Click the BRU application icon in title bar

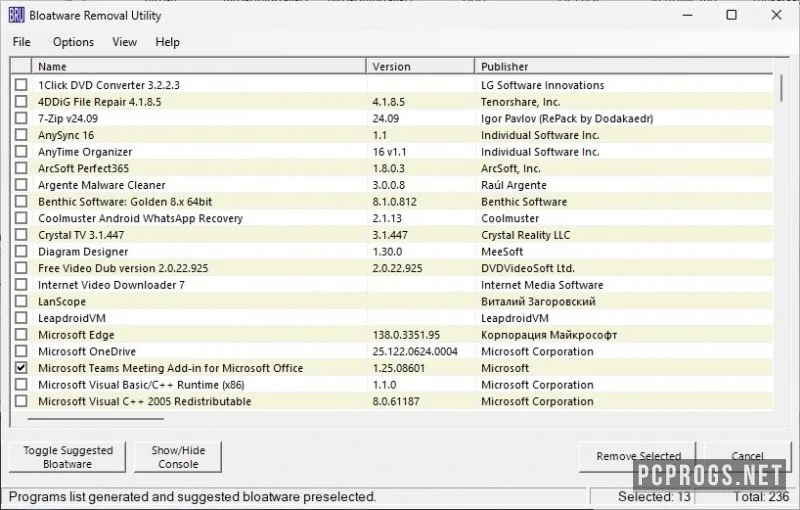click(x=16, y=15)
